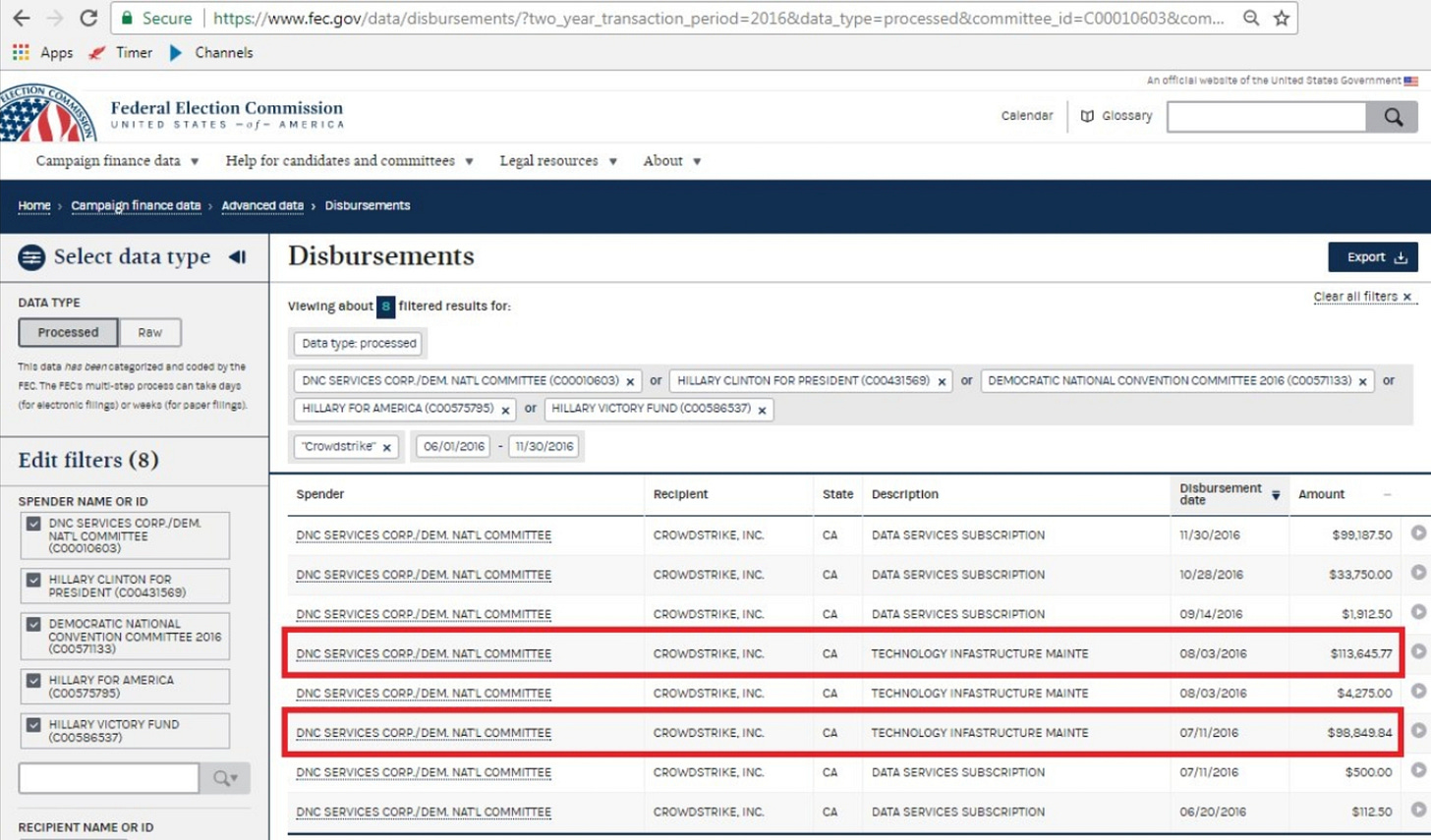This screenshot has height=840, width=1431.
Task: Open the Calendar link
Action: coord(1027,116)
